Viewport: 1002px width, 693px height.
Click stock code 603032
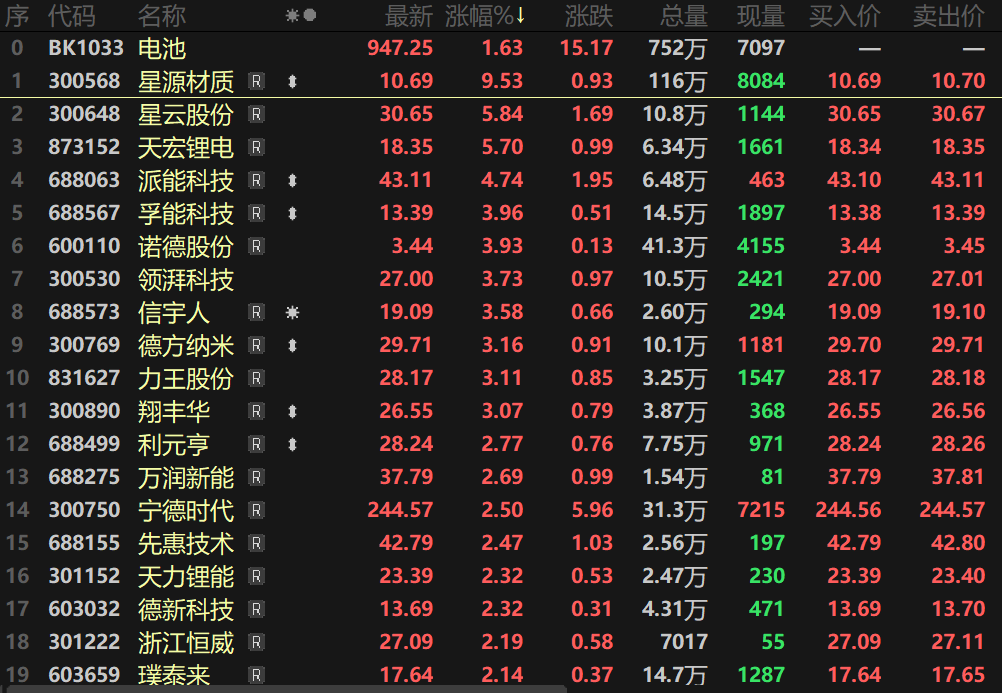pos(84,609)
